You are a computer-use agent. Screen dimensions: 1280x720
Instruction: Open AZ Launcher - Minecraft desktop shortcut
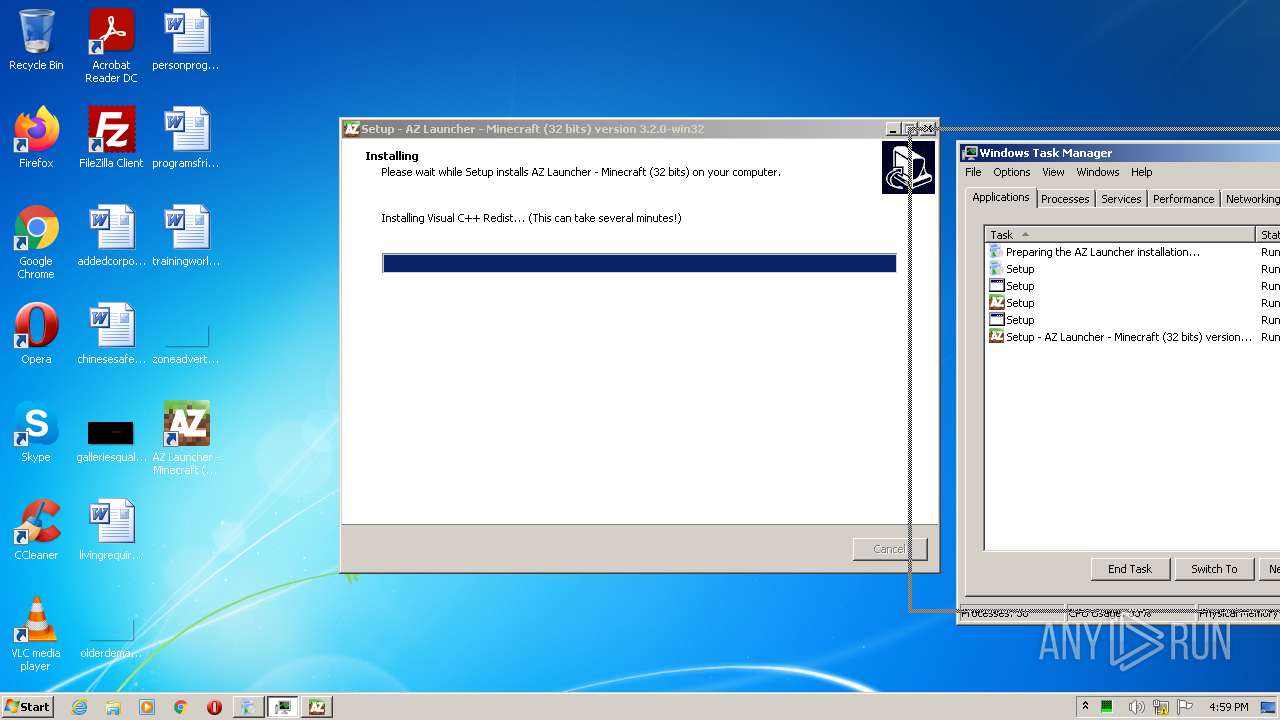coord(186,438)
